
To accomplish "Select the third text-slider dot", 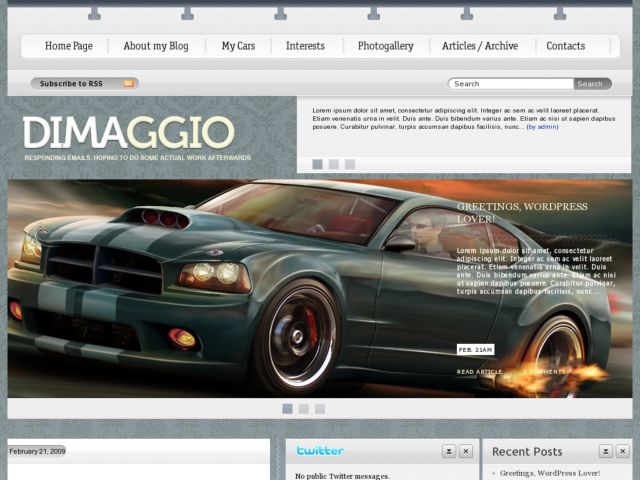I will click(x=350, y=164).
